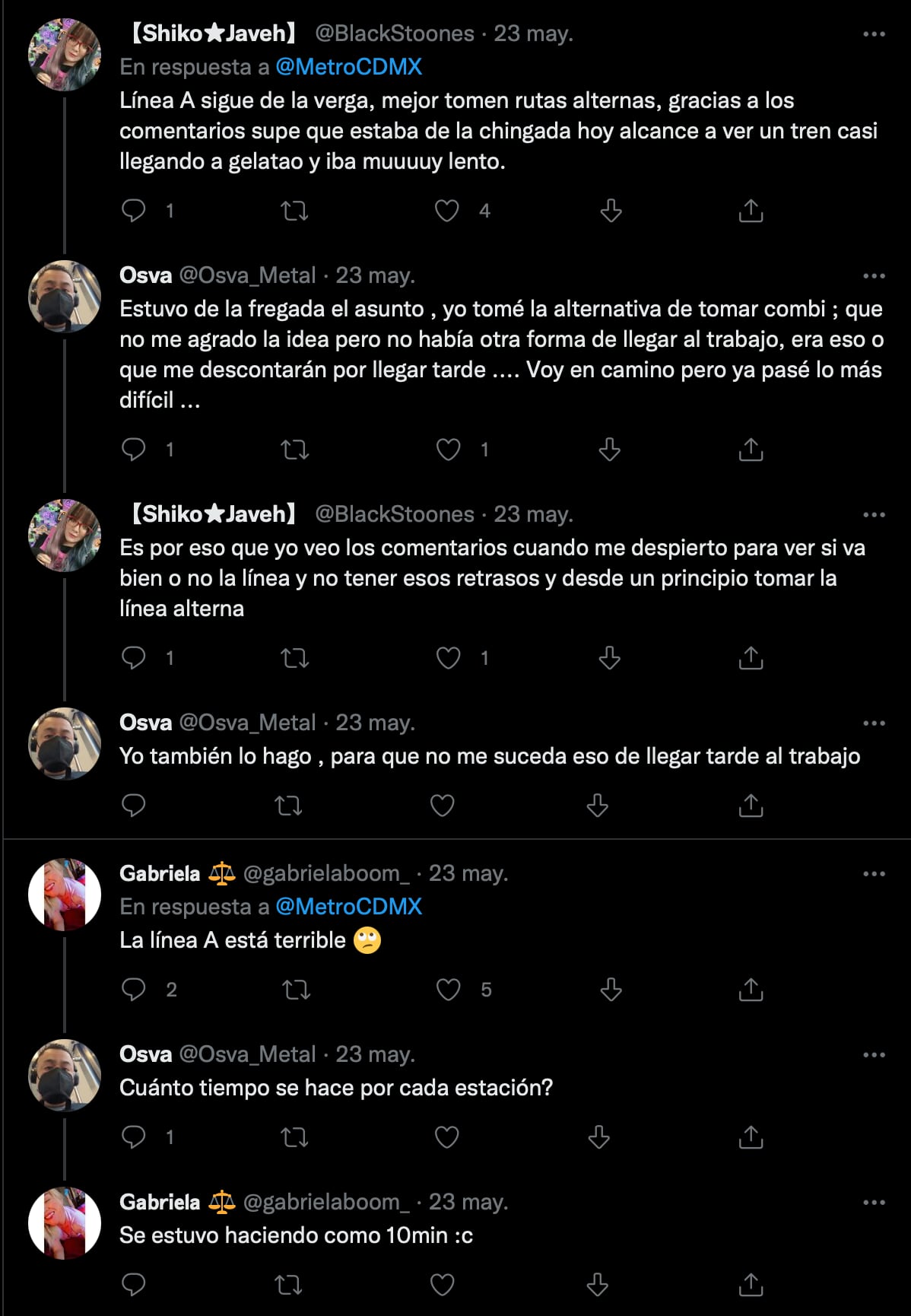Retweet Osva's tweet about taking the combi

(x=295, y=450)
